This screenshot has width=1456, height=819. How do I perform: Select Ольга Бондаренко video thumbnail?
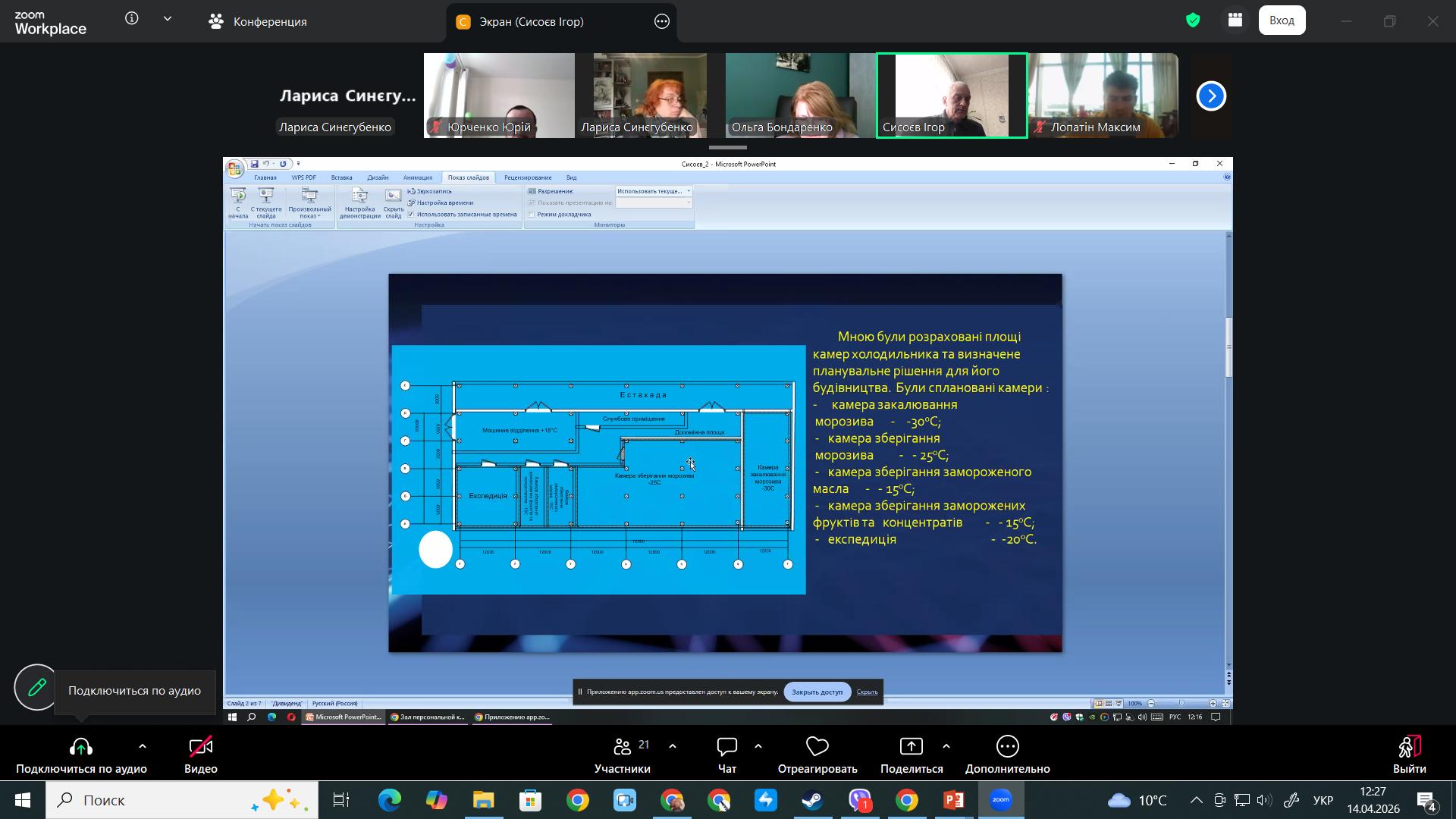click(x=800, y=95)
